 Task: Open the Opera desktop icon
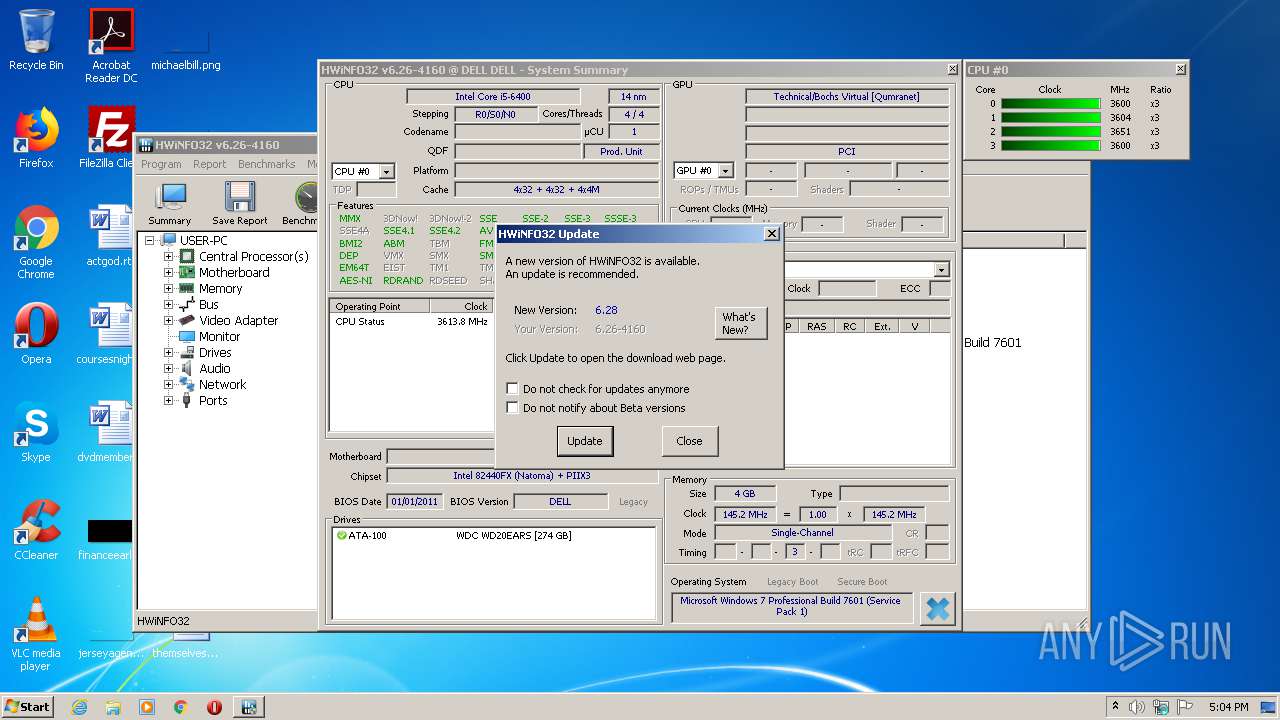[x=36, y=334]
